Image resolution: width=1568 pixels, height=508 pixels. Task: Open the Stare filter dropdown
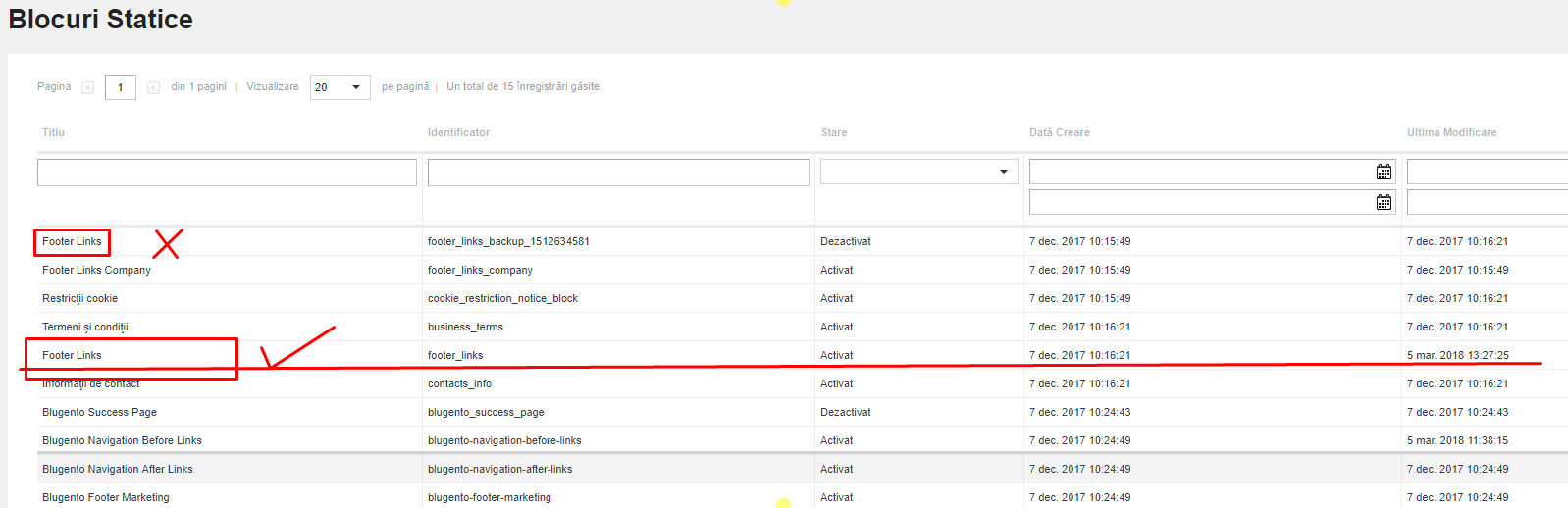tap(918, 172)
